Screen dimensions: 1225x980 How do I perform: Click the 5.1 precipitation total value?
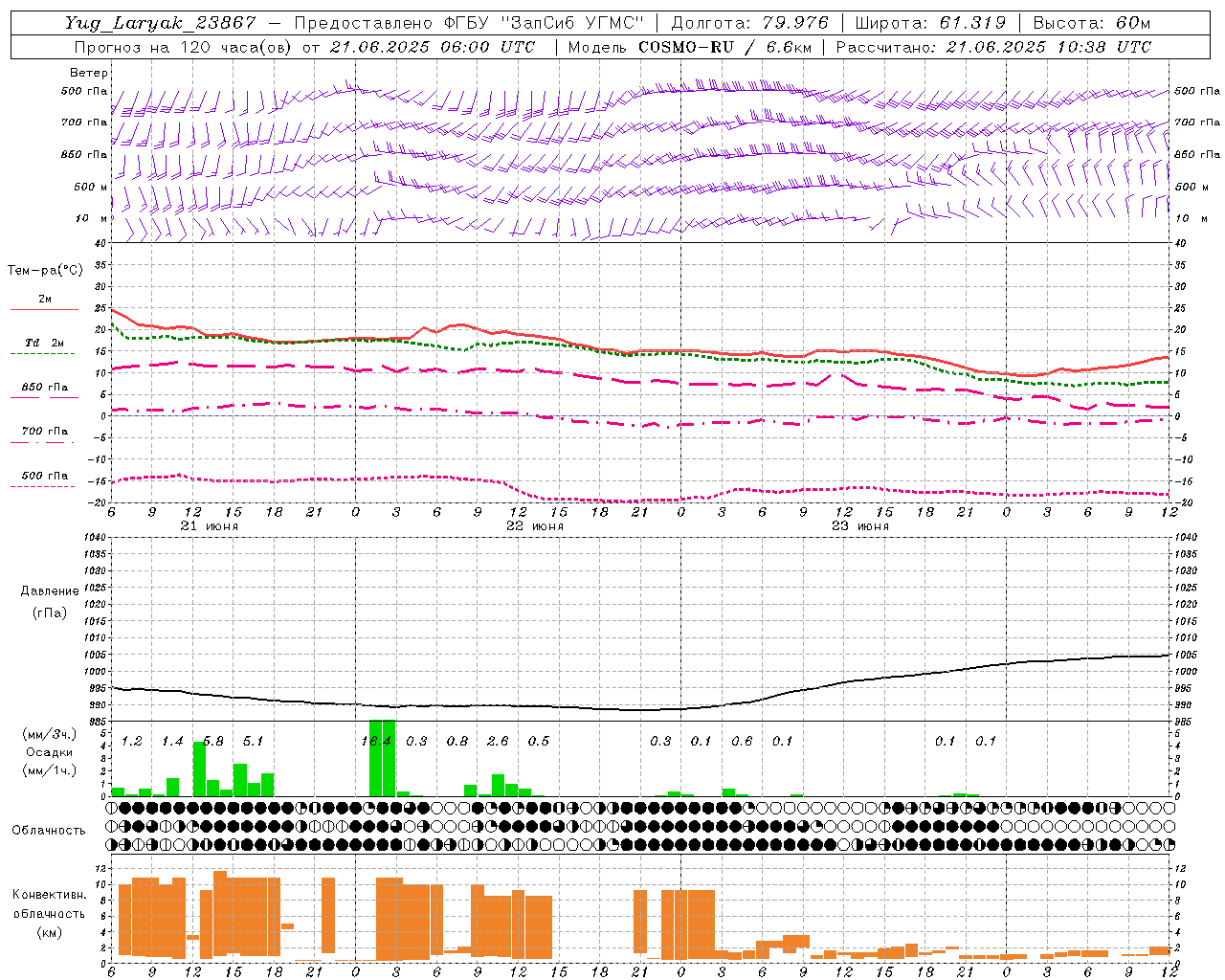253,742
